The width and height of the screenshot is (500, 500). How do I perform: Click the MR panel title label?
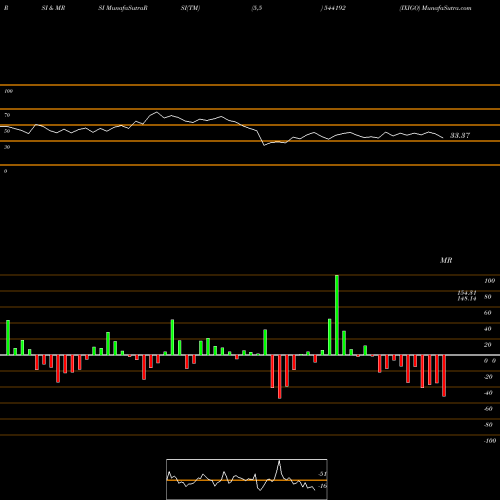[x=446, y=260]
